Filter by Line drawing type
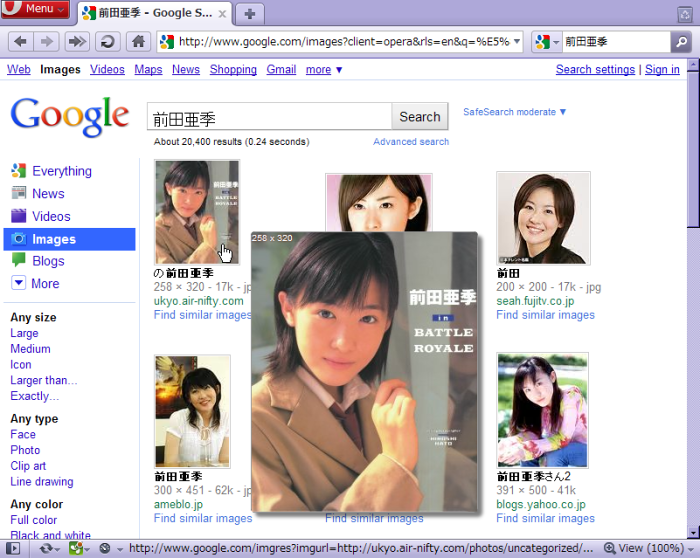Screen dimensions: 700x558 pos(42,482)
